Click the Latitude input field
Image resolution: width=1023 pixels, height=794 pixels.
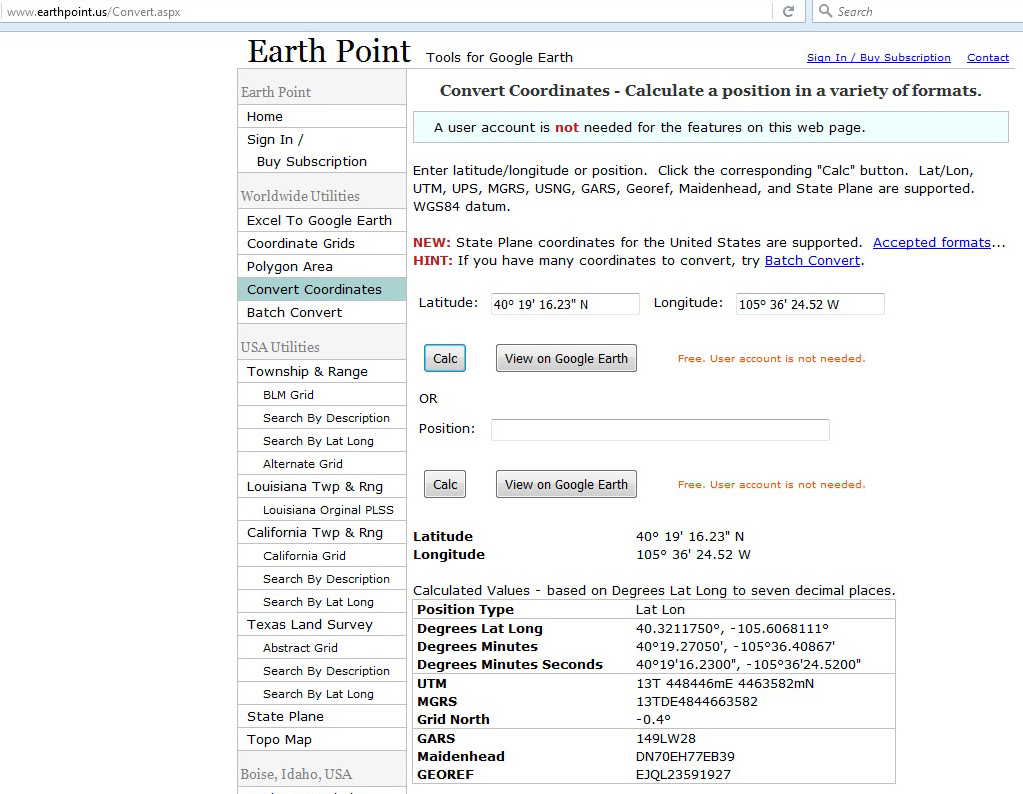click(x=565, y=304)
